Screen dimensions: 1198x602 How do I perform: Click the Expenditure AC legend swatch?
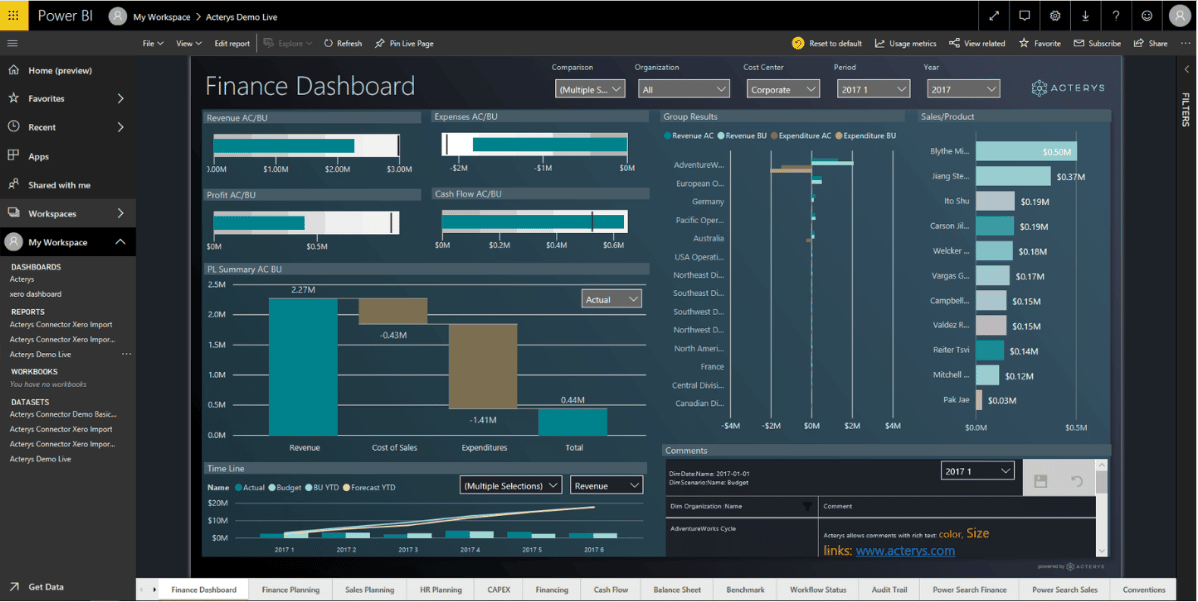pyautogui.click(x=774, y=136)
